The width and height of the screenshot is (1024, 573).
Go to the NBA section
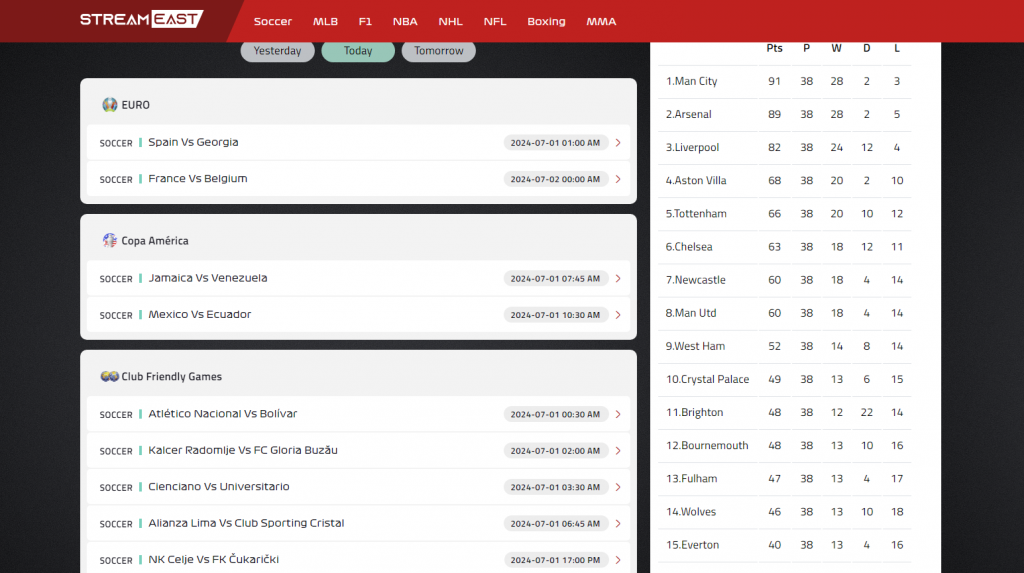pyautogui.click(x=405, y=21)
